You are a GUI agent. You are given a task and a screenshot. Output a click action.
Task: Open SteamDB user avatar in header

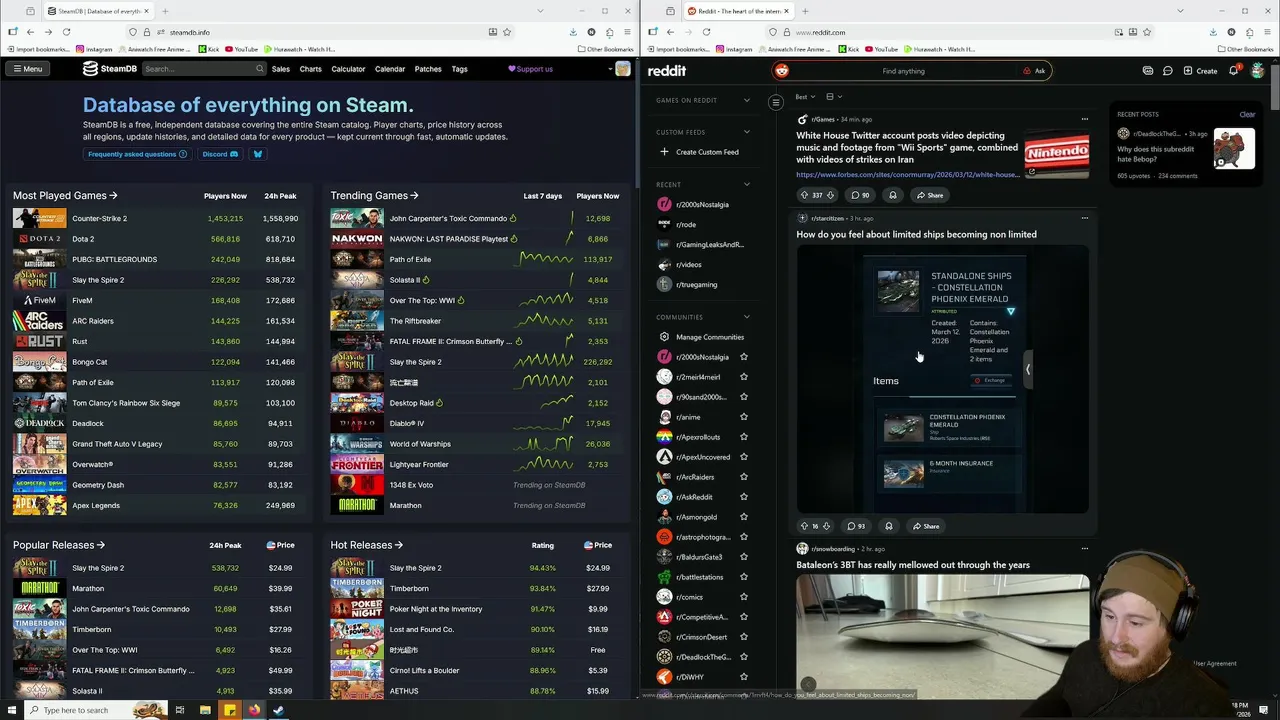tap(623, 69)
